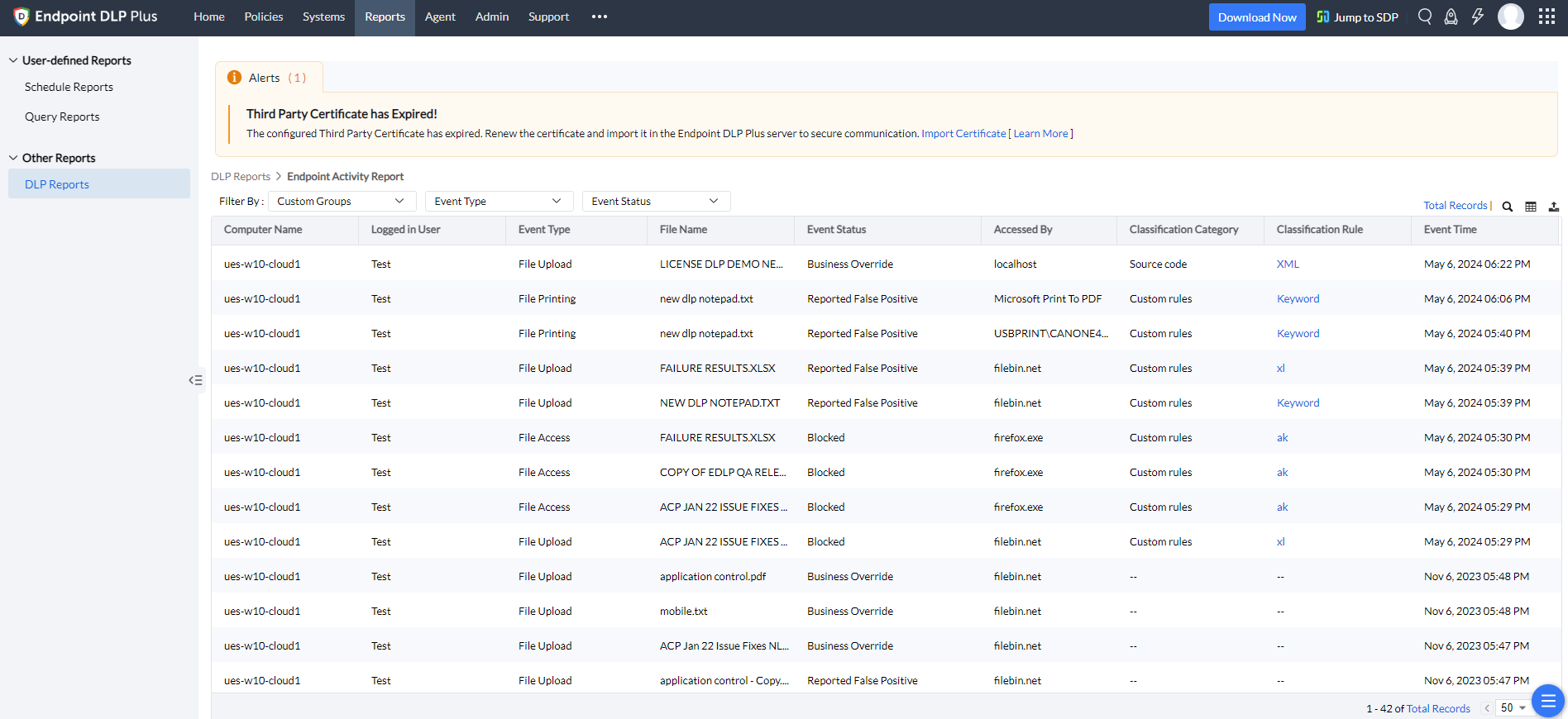The image size is (1568, 719).
Task: Click the lightning quick-links icon
Action: (1478, 17)
